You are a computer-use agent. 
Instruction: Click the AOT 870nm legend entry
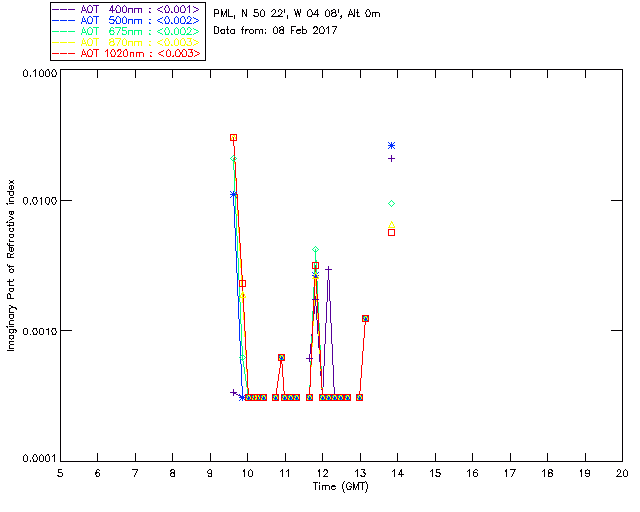click(x=126, y=42)
